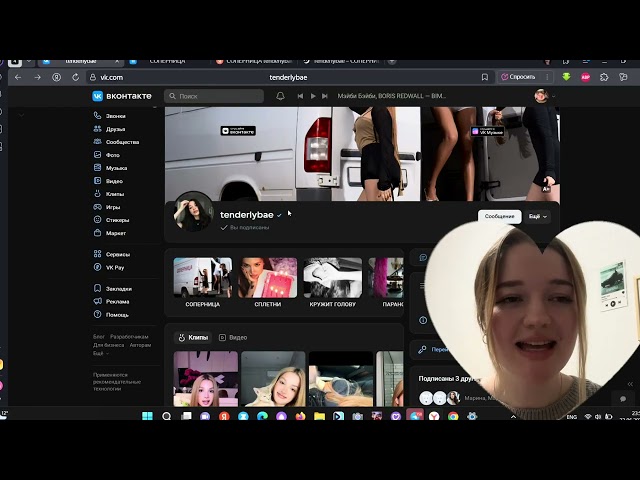Click the Сообщение button
640x480 pixels.
point(500,216)
